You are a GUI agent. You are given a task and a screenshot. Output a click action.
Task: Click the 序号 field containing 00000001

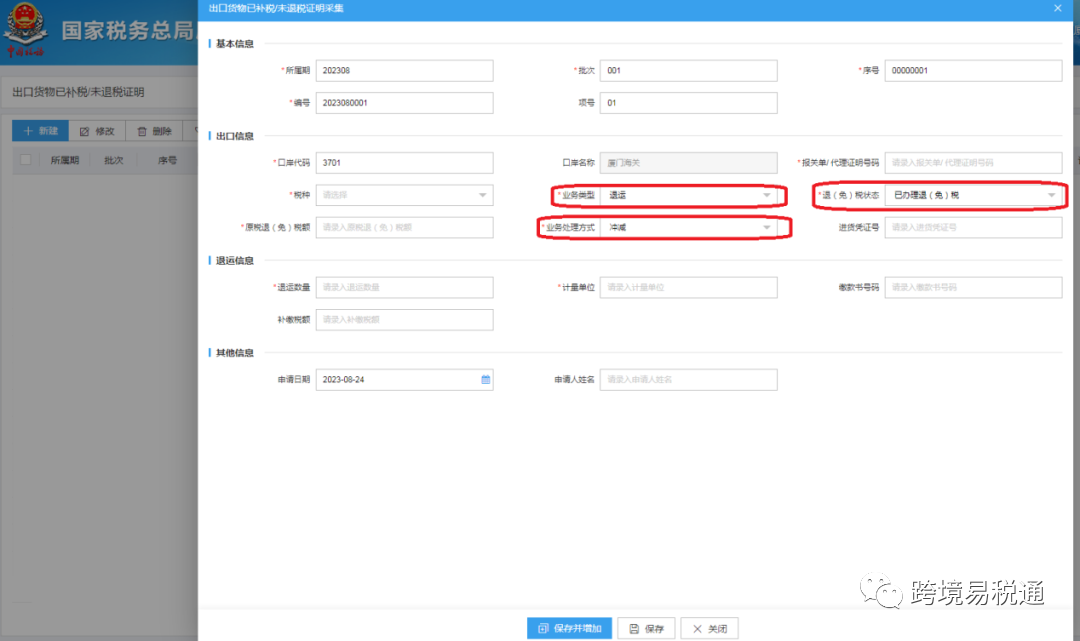pyautogui.click(x=973, y=70)
